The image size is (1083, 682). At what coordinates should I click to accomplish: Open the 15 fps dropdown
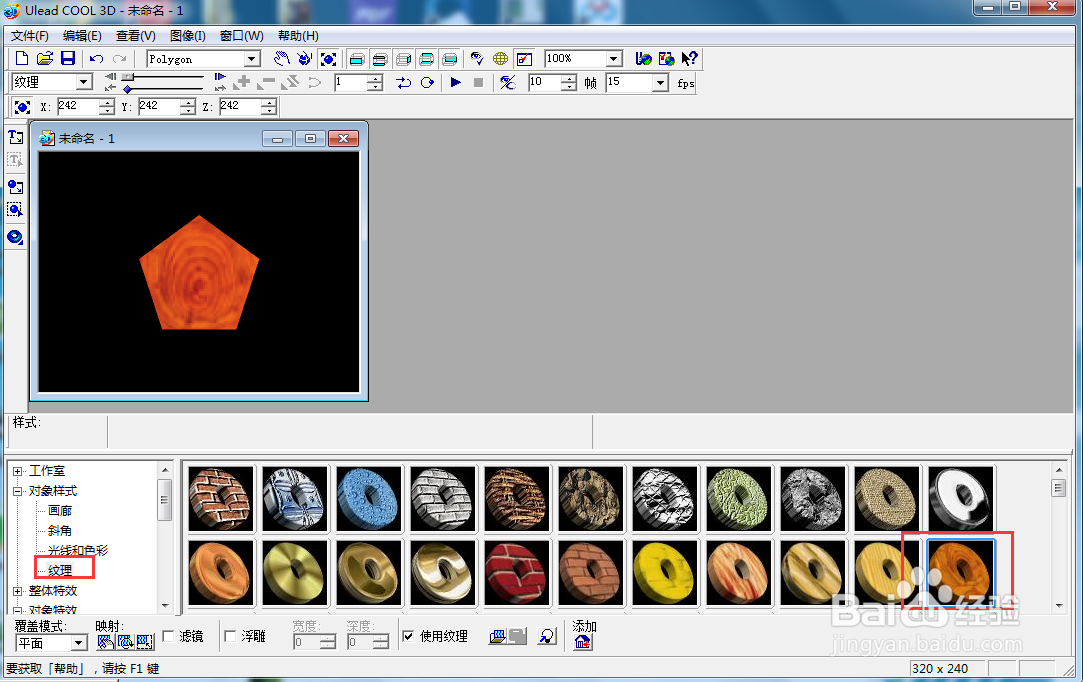660,83
